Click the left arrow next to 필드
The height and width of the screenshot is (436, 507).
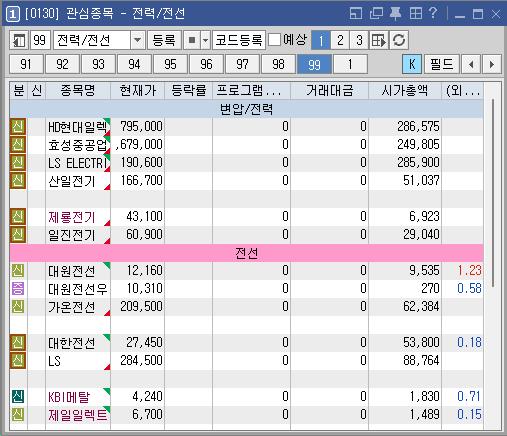click(471, 64)
